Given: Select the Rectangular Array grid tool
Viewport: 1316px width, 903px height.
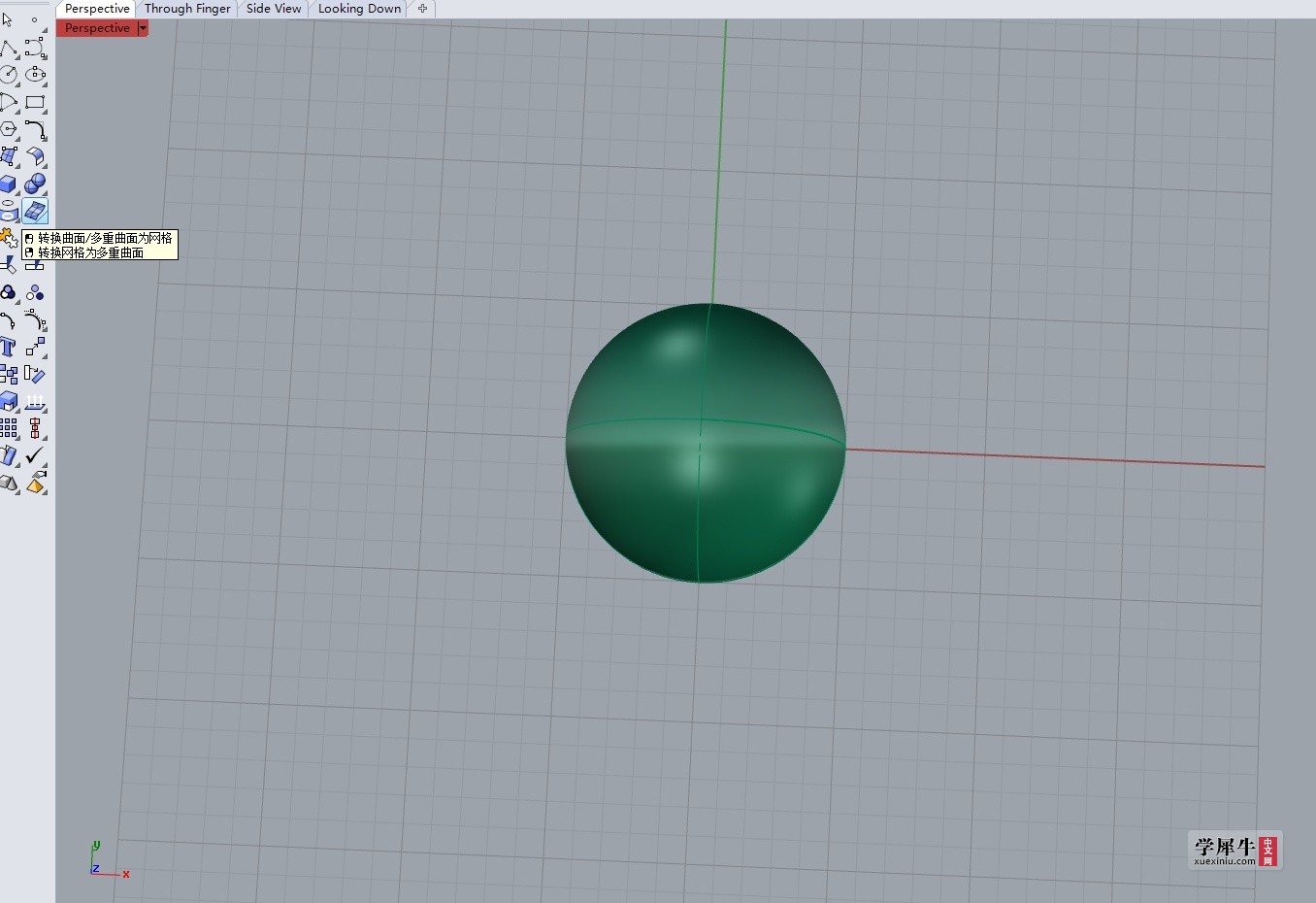Looking at the screenshot, I should pyautogui.click(x=8, y=428).
